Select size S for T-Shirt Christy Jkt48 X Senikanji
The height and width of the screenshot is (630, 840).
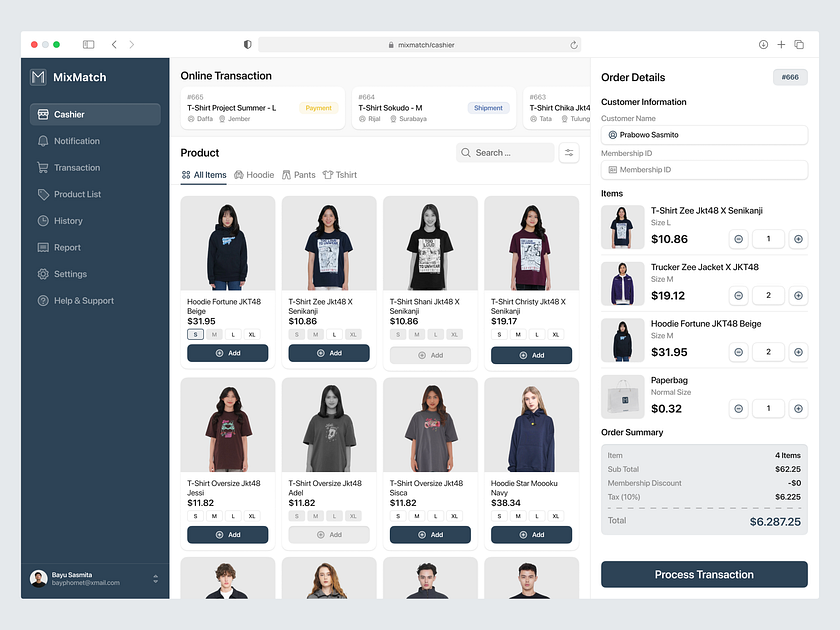click(499, 335)
